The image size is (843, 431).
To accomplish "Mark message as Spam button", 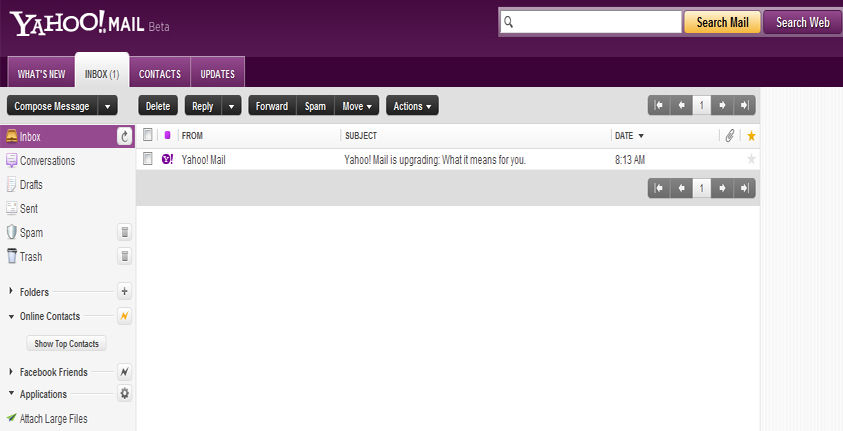I will tap(316, 106).
